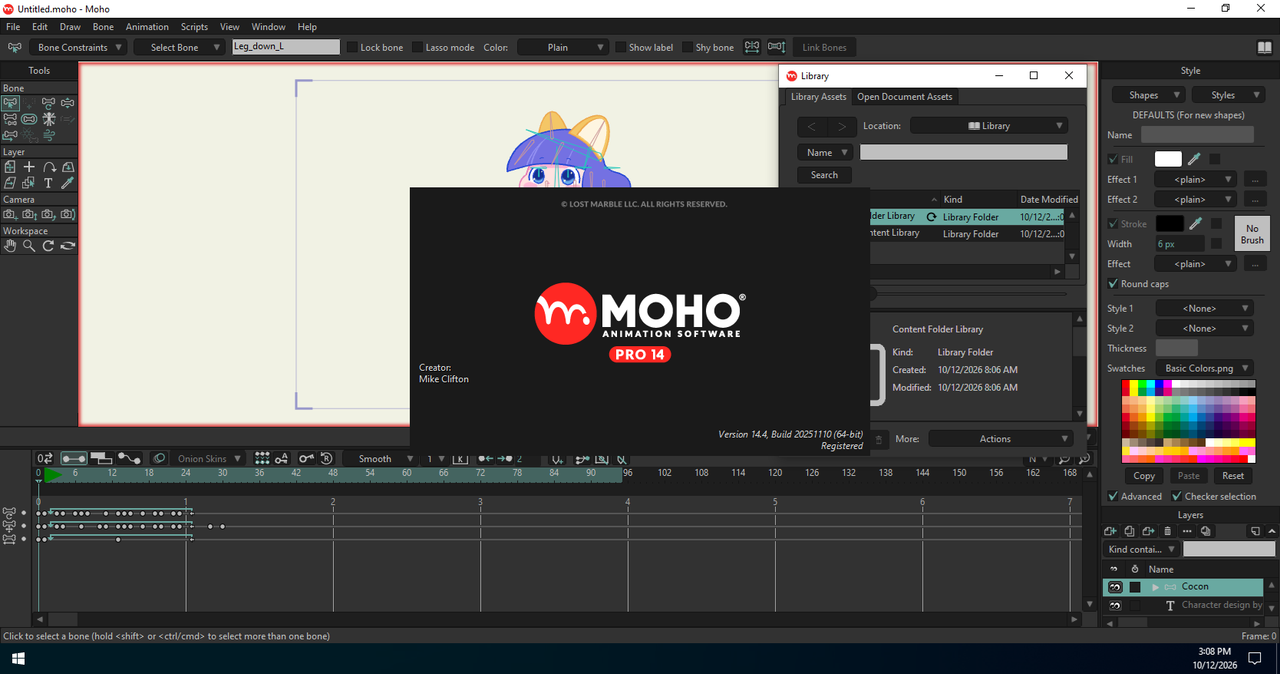Open the Color Plain dropdown
Viewport: 1280px width, 674px height.
pos(562,47)
